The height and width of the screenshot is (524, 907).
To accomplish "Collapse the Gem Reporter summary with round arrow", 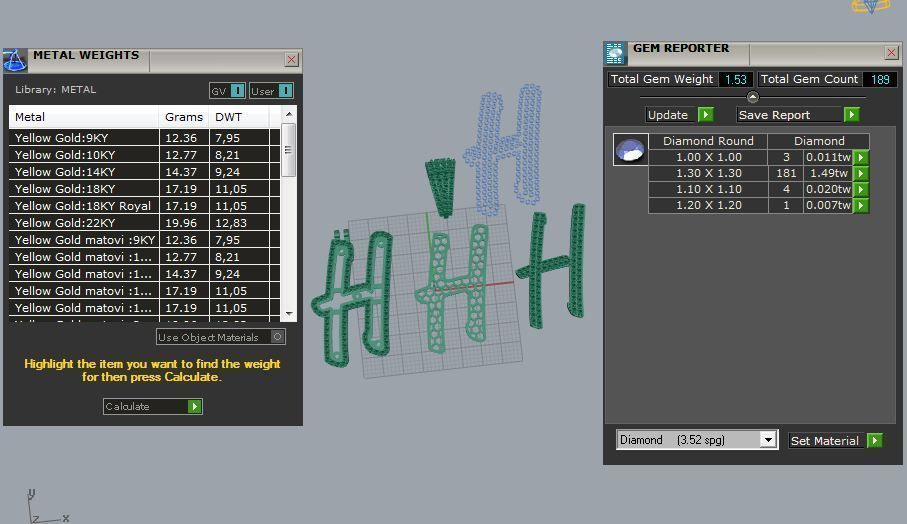I will coord(753,97).
